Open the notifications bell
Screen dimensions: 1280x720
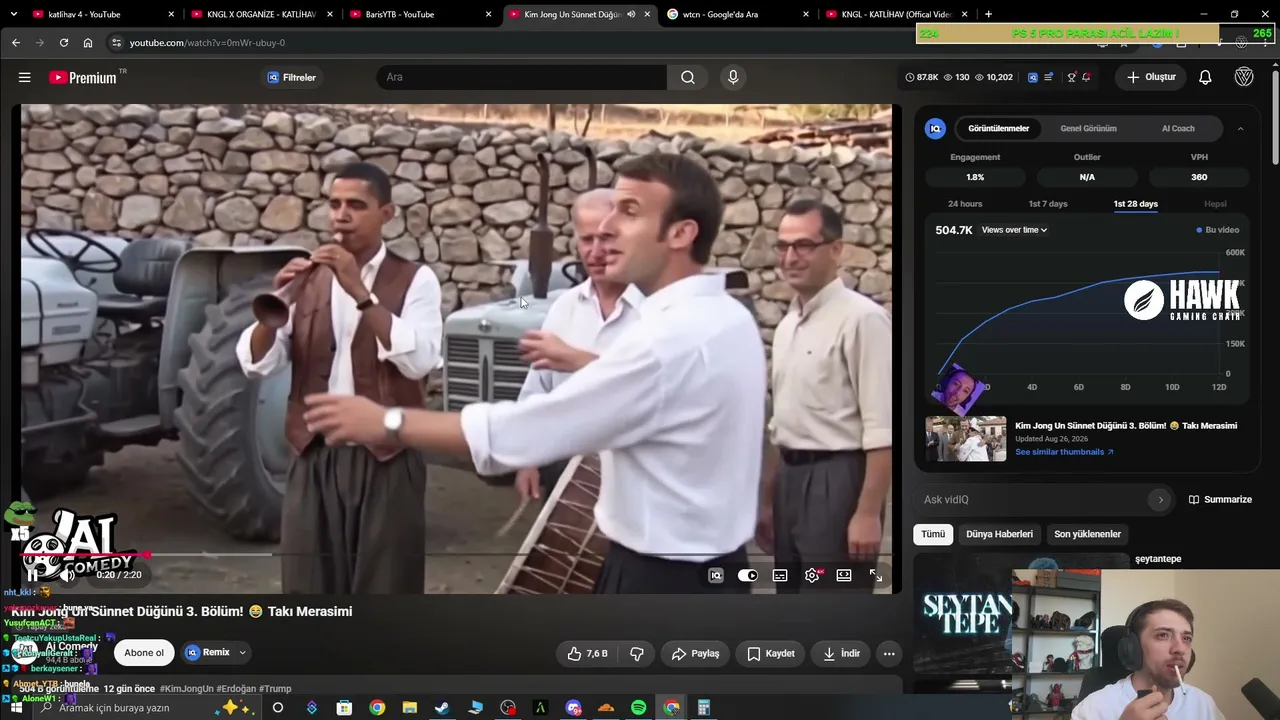click(x=1205, y=77)
